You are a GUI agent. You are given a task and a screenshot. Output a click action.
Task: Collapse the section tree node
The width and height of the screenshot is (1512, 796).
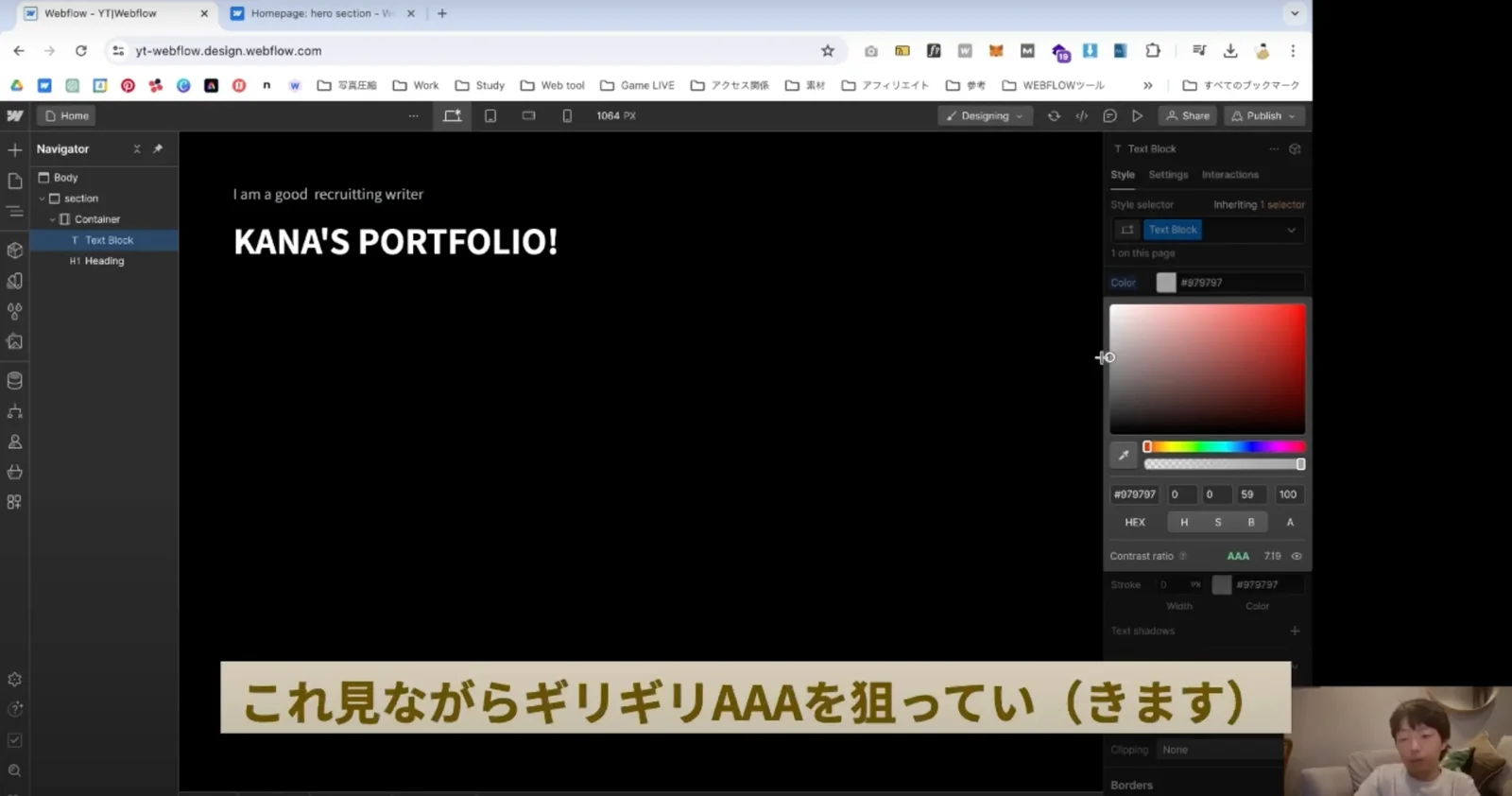coord(43,199)
